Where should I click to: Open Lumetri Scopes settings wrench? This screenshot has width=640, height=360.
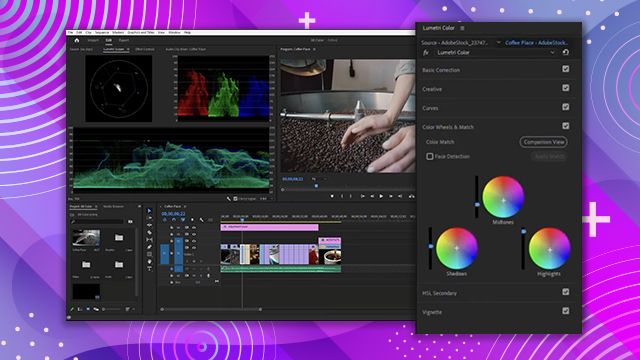[x=229, y=199]
